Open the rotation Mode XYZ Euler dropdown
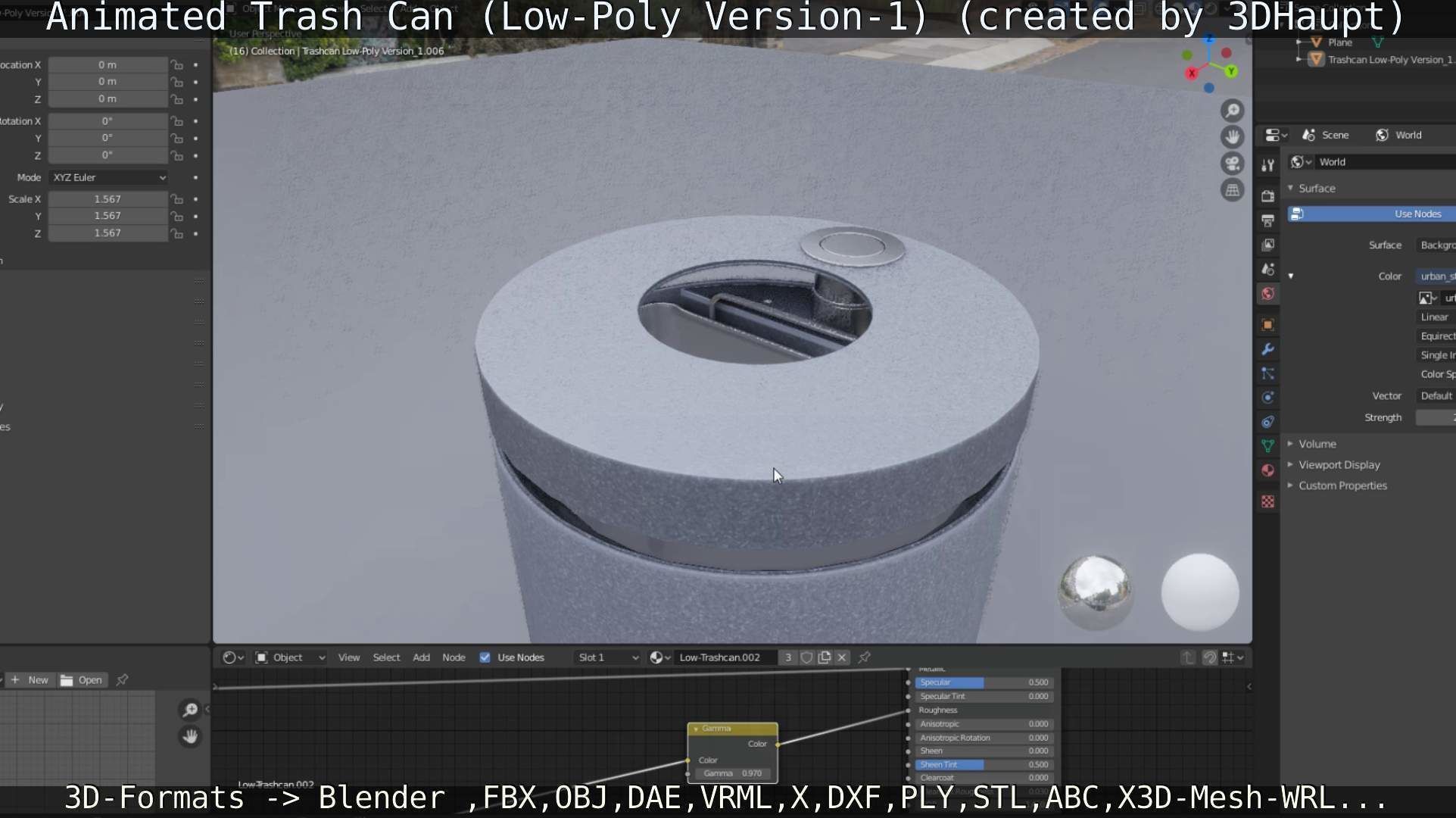This screenshot has width=1456, height=818. coord(108,177)
